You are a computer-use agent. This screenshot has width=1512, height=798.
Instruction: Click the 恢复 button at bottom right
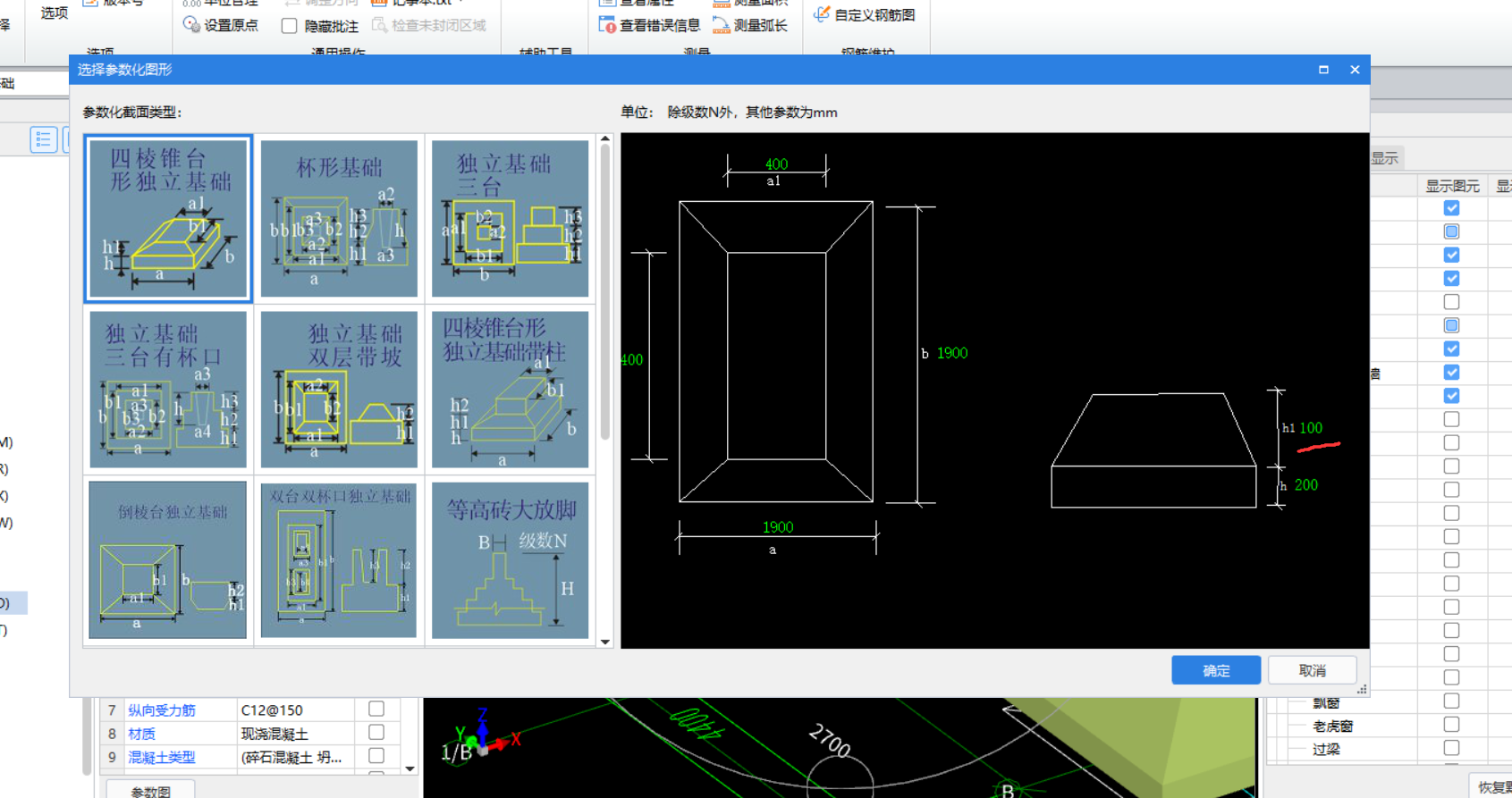[x=1493, y=787]
